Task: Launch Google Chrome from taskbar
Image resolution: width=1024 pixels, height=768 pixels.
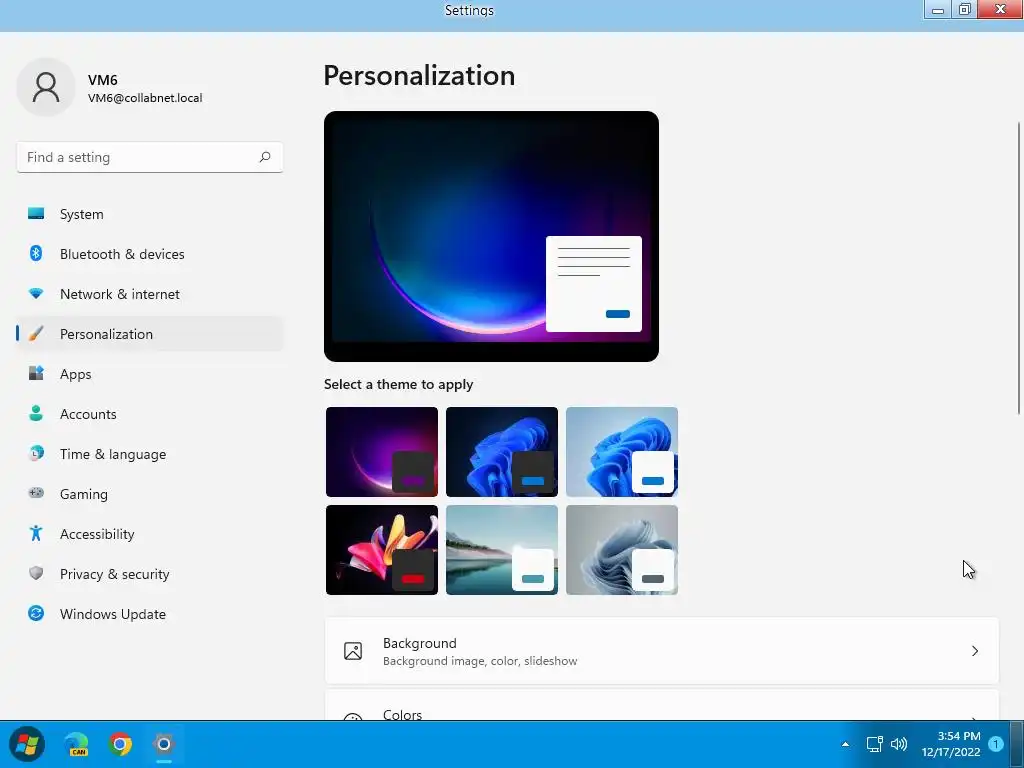Action: pos(120,744)
